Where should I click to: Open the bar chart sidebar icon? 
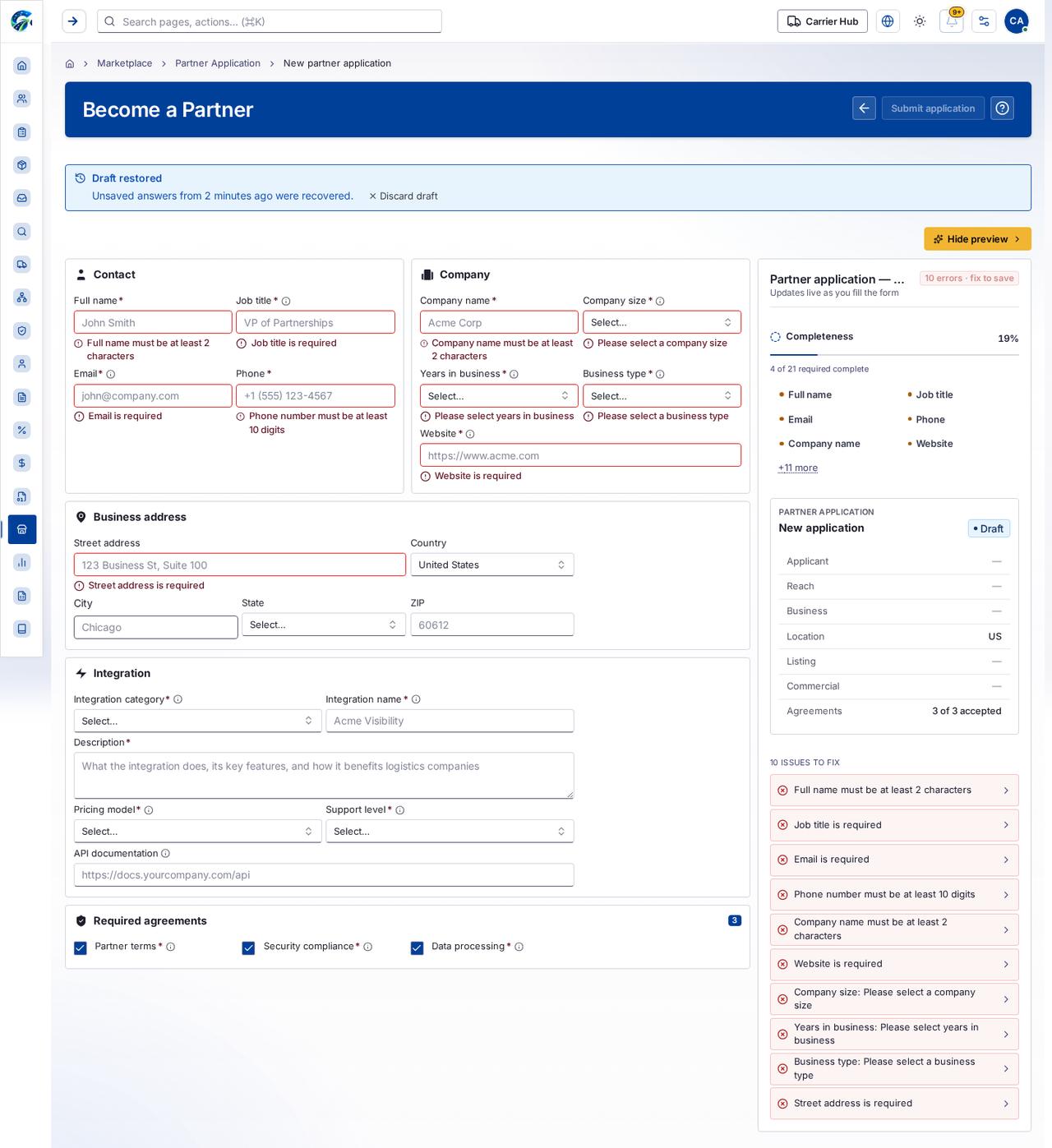pyautogui.click(x=22, y=562)
